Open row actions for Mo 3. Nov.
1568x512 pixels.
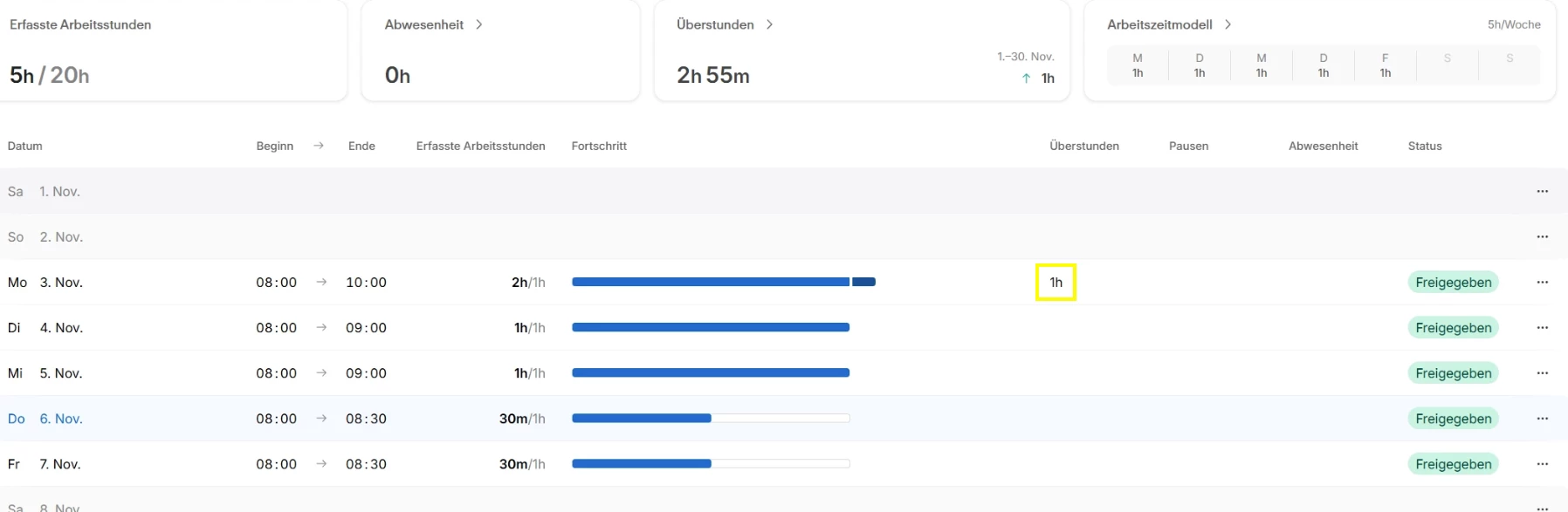tap(1542, 282)
